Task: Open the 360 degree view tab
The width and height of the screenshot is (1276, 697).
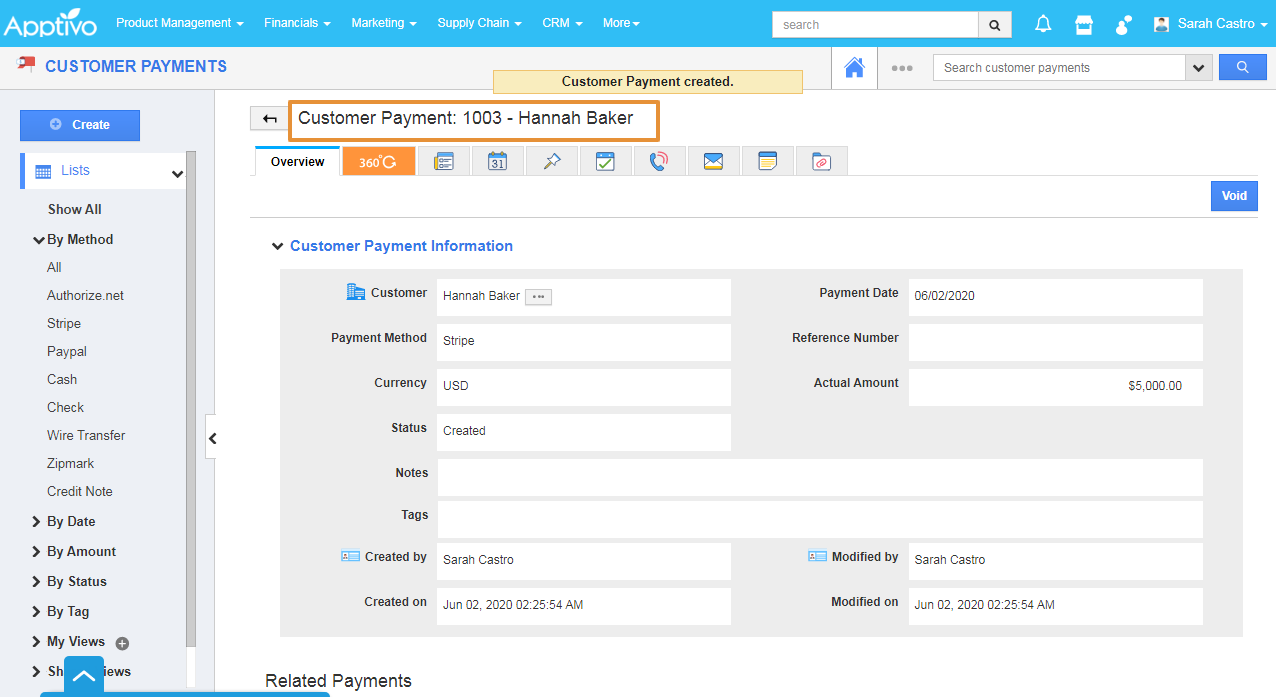Action: click(378, 162)
